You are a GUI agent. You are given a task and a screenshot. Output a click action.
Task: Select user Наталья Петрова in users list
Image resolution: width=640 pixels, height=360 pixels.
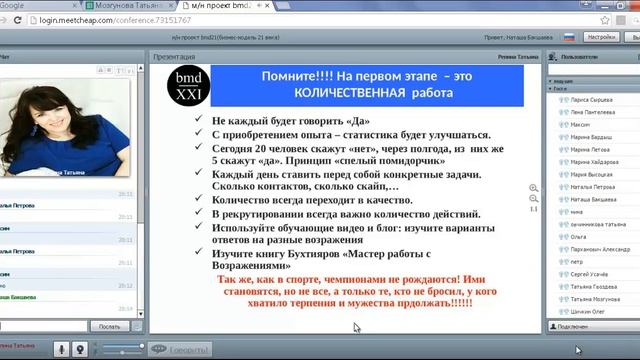593,187
